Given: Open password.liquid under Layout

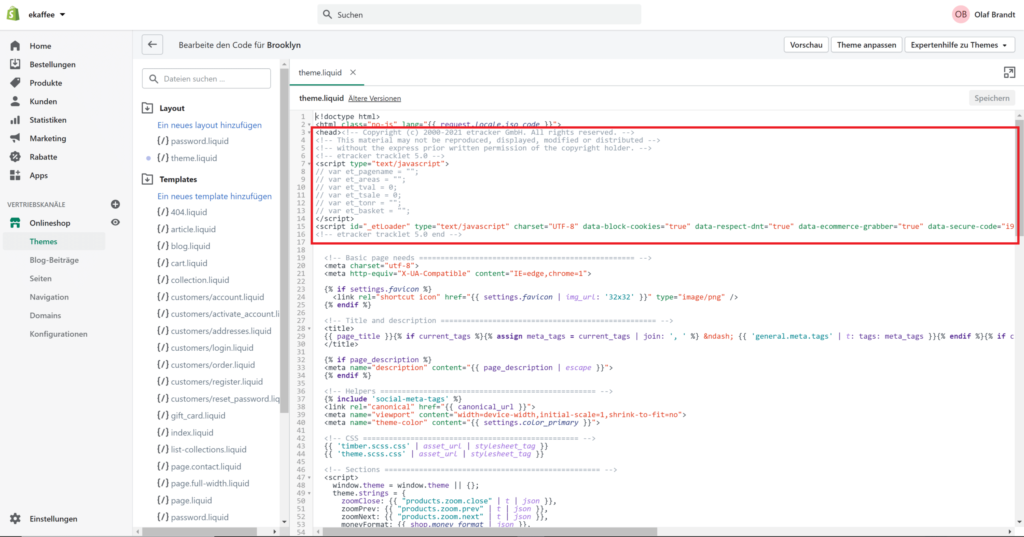Looking at the screenshot, I should click(199, 141).
